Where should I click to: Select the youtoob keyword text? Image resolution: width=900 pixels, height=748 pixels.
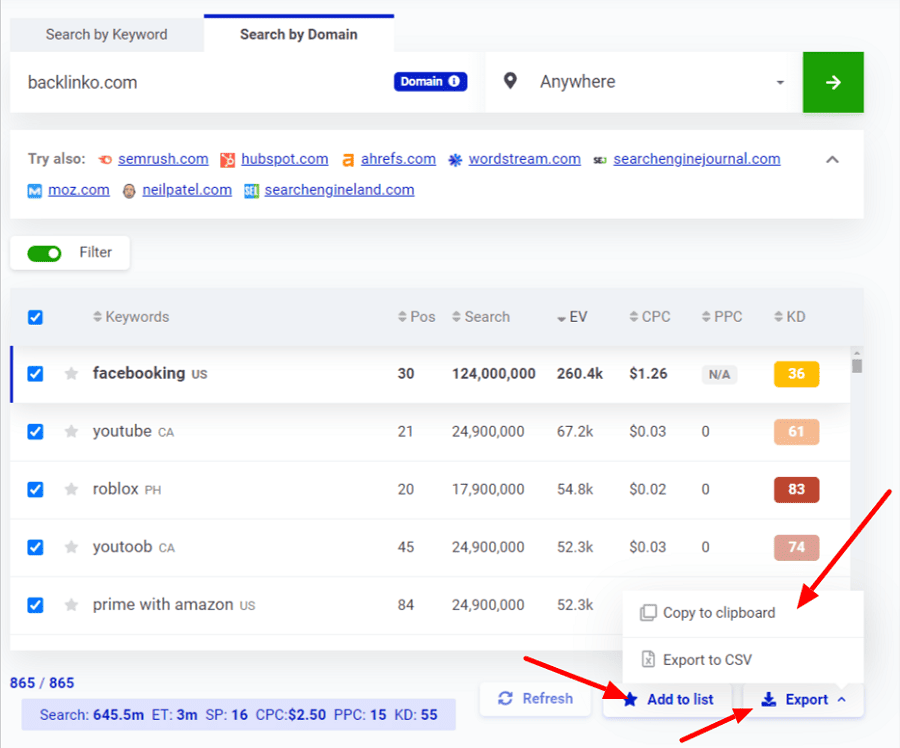122,547
